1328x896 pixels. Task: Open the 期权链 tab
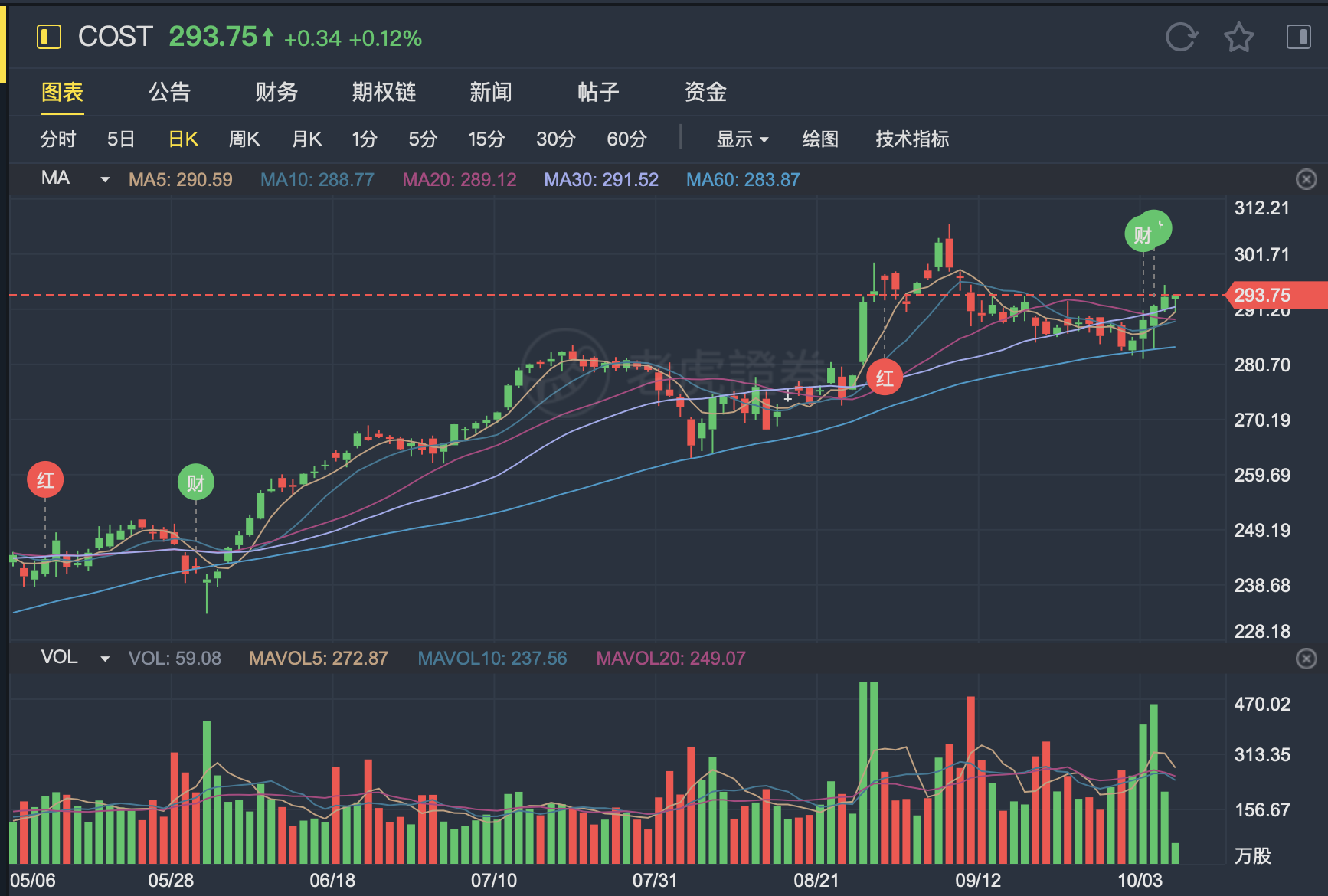tap(384, 92)
